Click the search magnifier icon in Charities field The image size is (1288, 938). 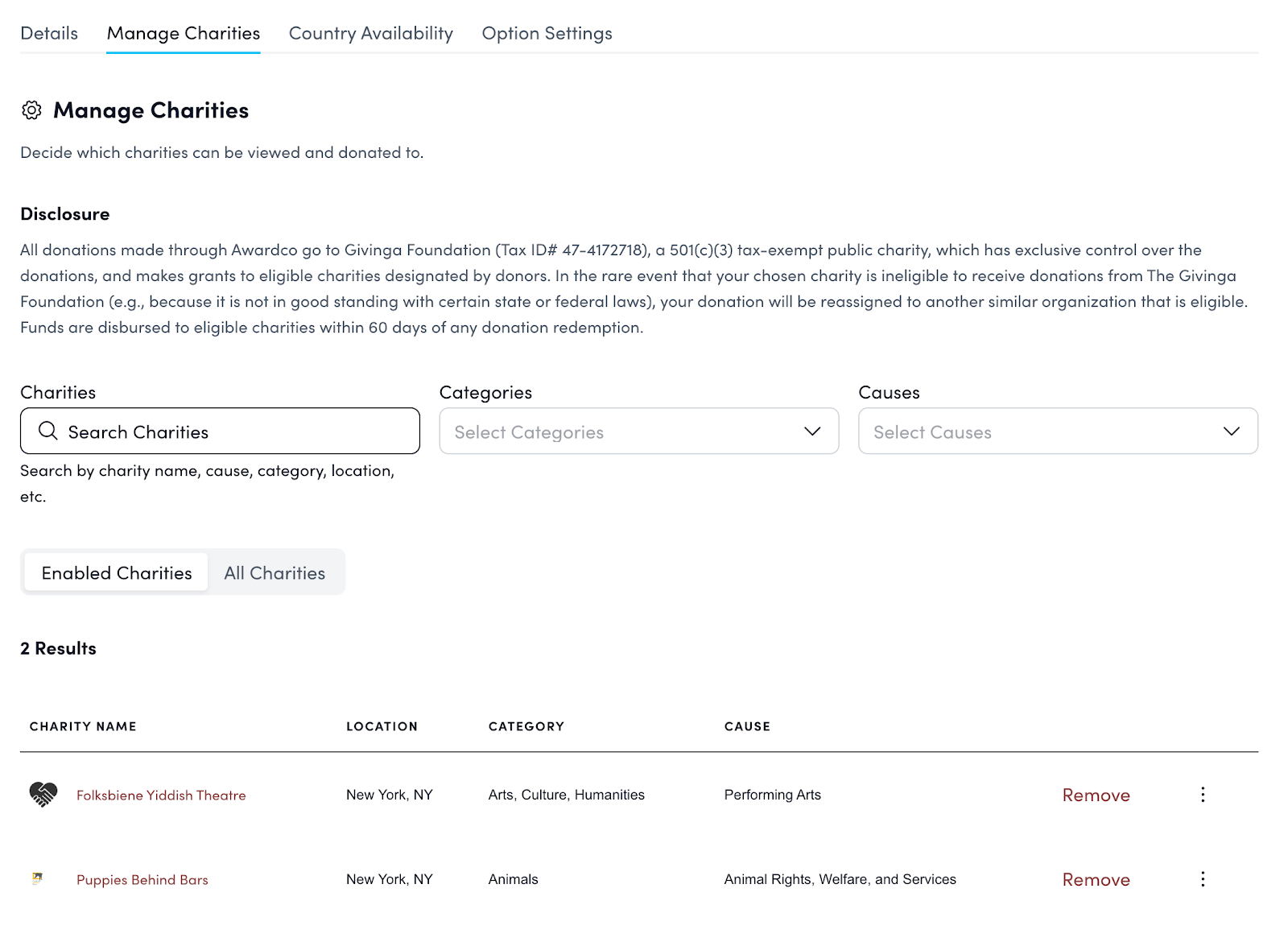tap(48, 432)
